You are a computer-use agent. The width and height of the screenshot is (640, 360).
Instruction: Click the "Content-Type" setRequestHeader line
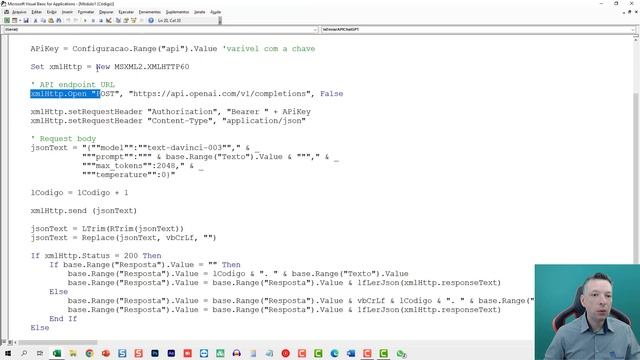coord(168,120)
